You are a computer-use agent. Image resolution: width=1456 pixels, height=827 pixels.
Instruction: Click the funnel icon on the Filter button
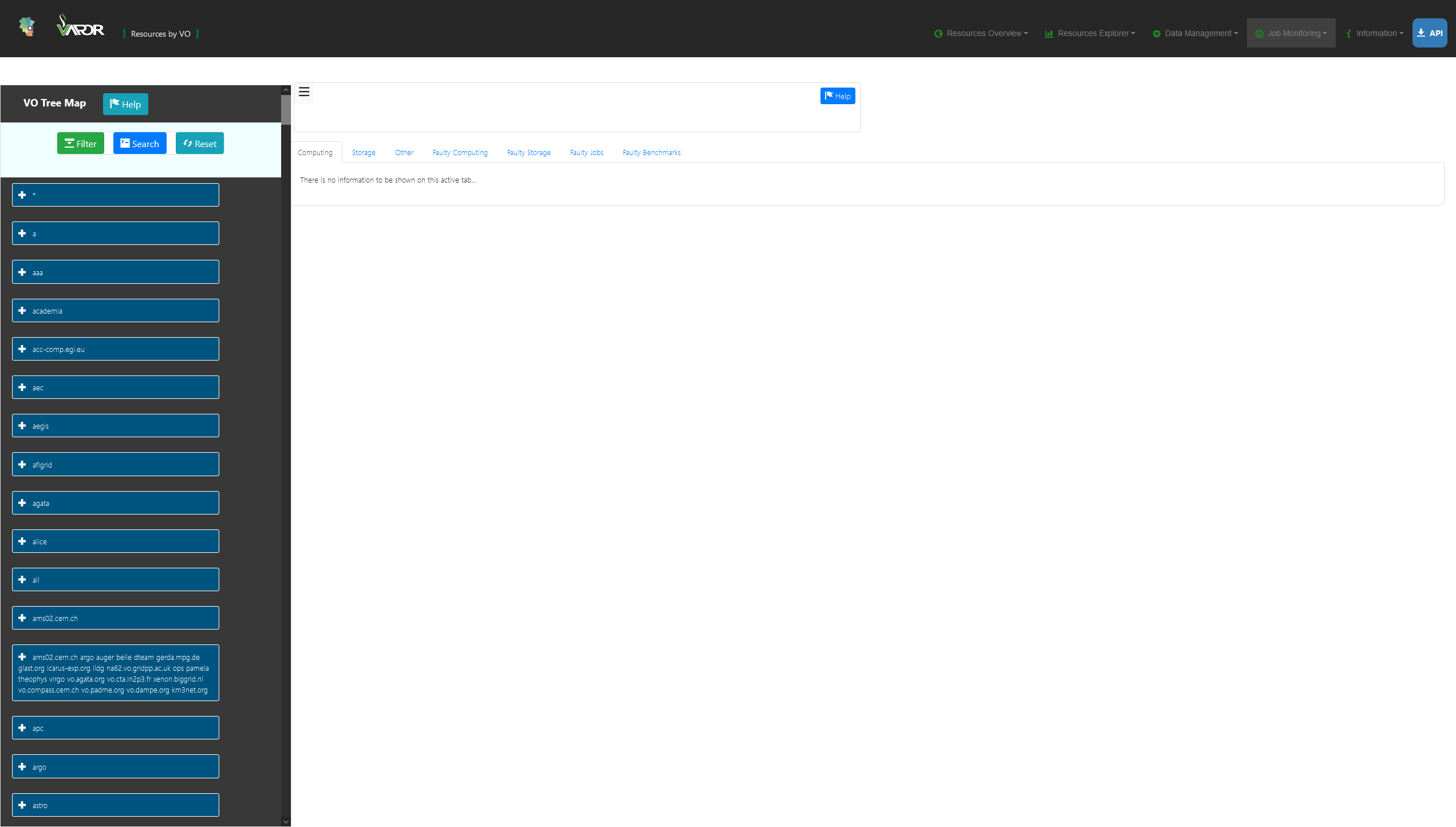70,143
